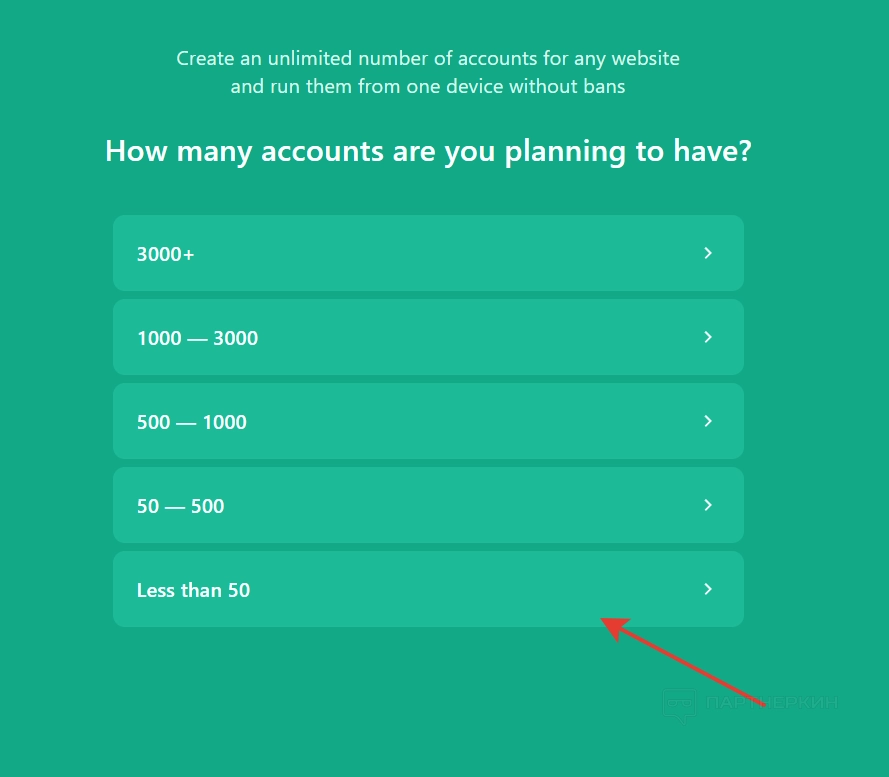Choose the 1000 — 3000 accounts option
The height and width of the screenshot is (777, 889).
click(428, 337)
